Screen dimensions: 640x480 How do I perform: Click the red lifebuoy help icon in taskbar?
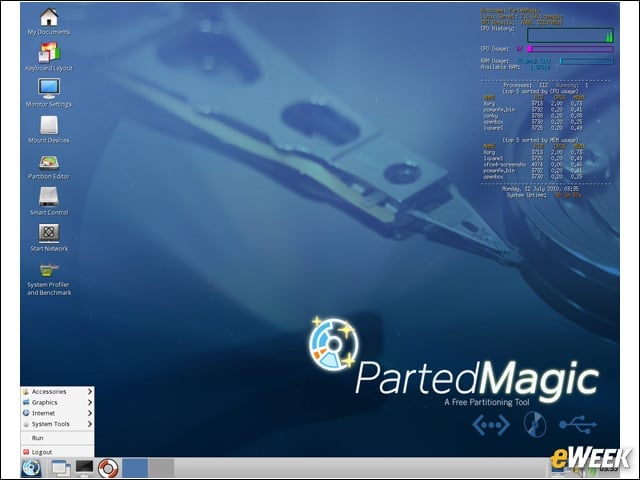click(x=108, y=468)
